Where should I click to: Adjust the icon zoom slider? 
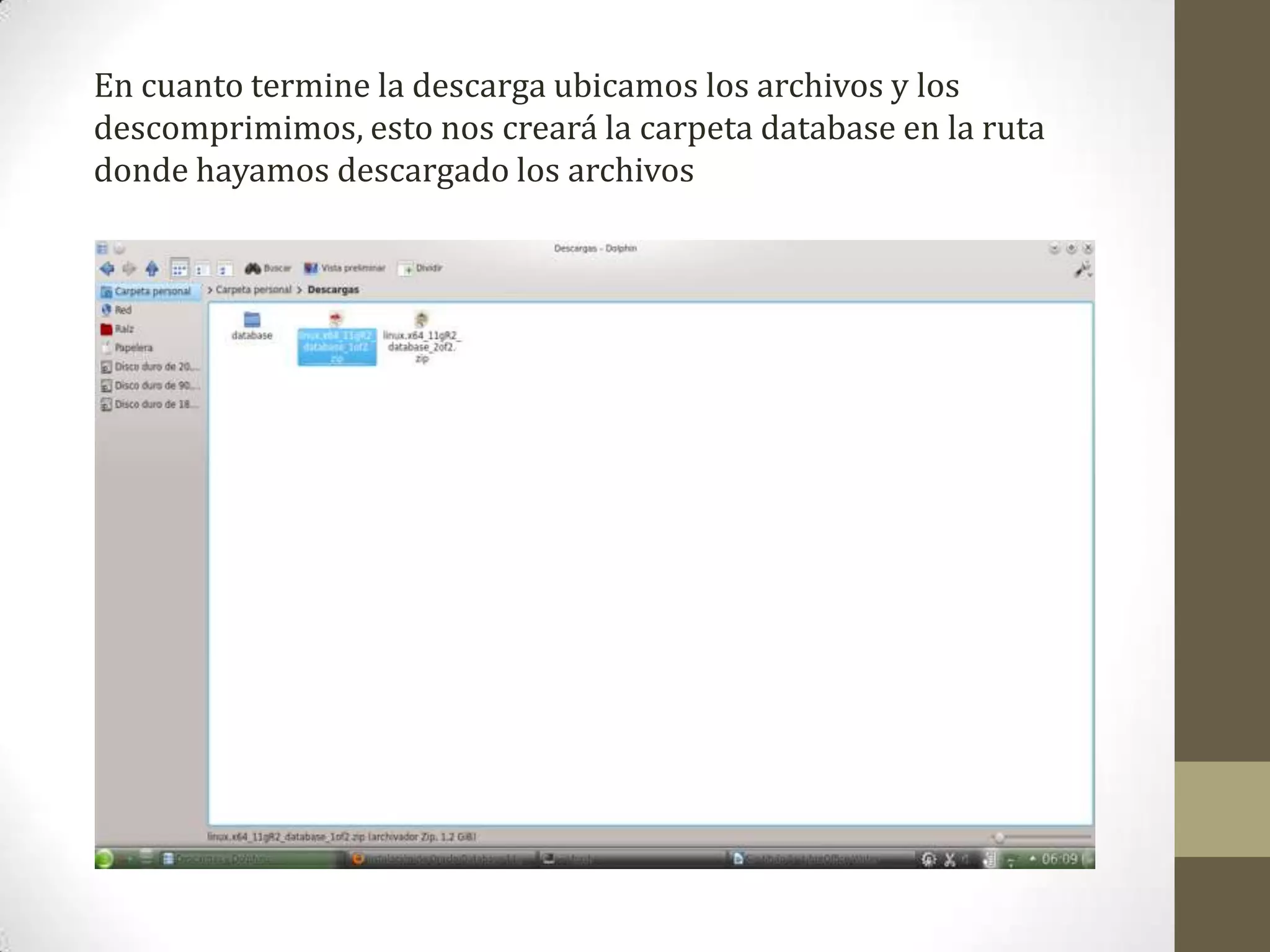pyautogui.click(x=1042, y=837)
